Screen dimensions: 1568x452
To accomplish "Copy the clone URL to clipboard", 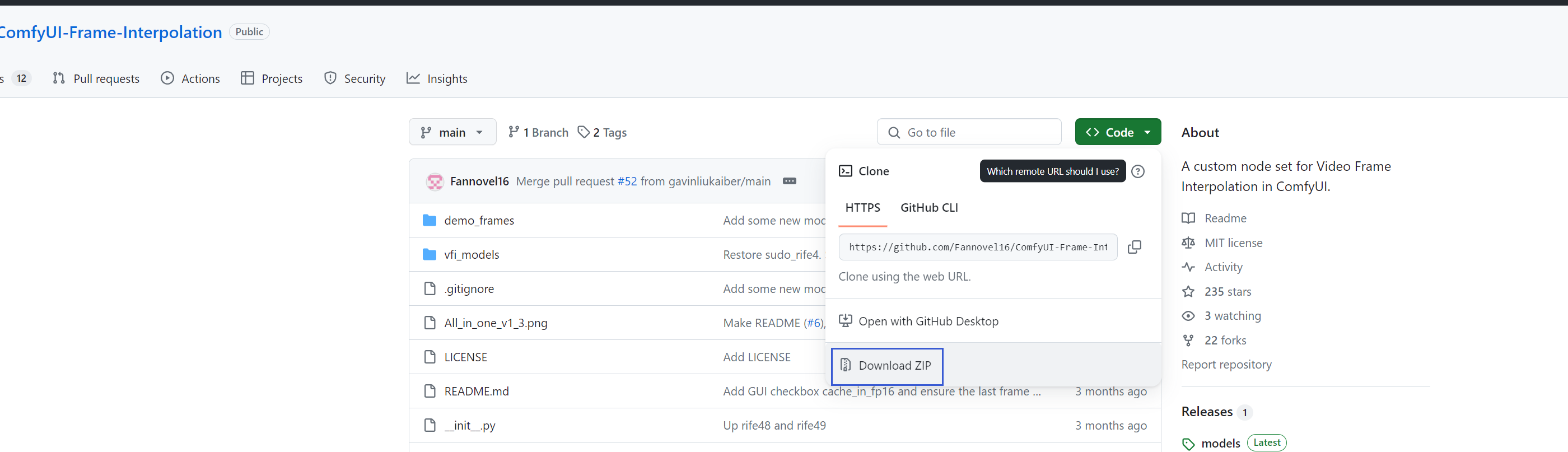I will click(x=1134, y=246).
